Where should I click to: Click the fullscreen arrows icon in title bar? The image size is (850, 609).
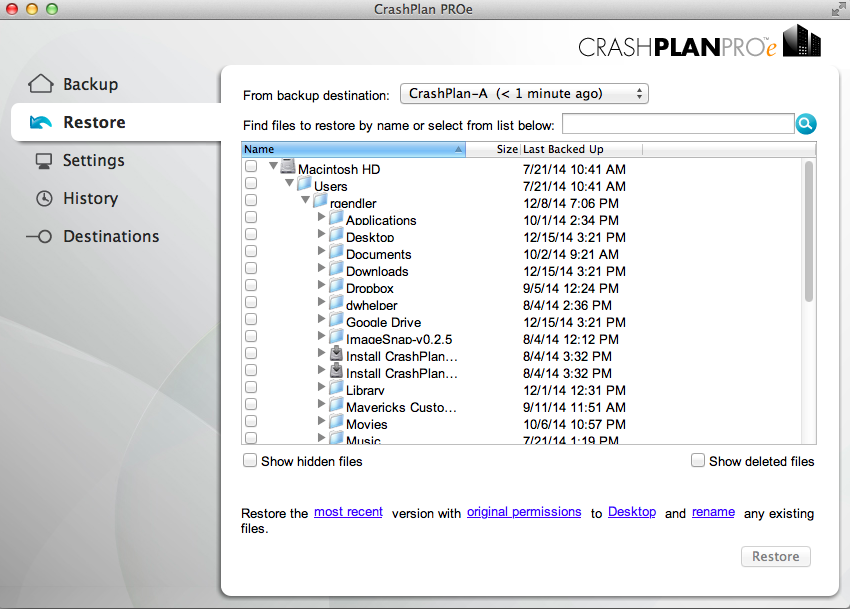click(x=838, y=9)
